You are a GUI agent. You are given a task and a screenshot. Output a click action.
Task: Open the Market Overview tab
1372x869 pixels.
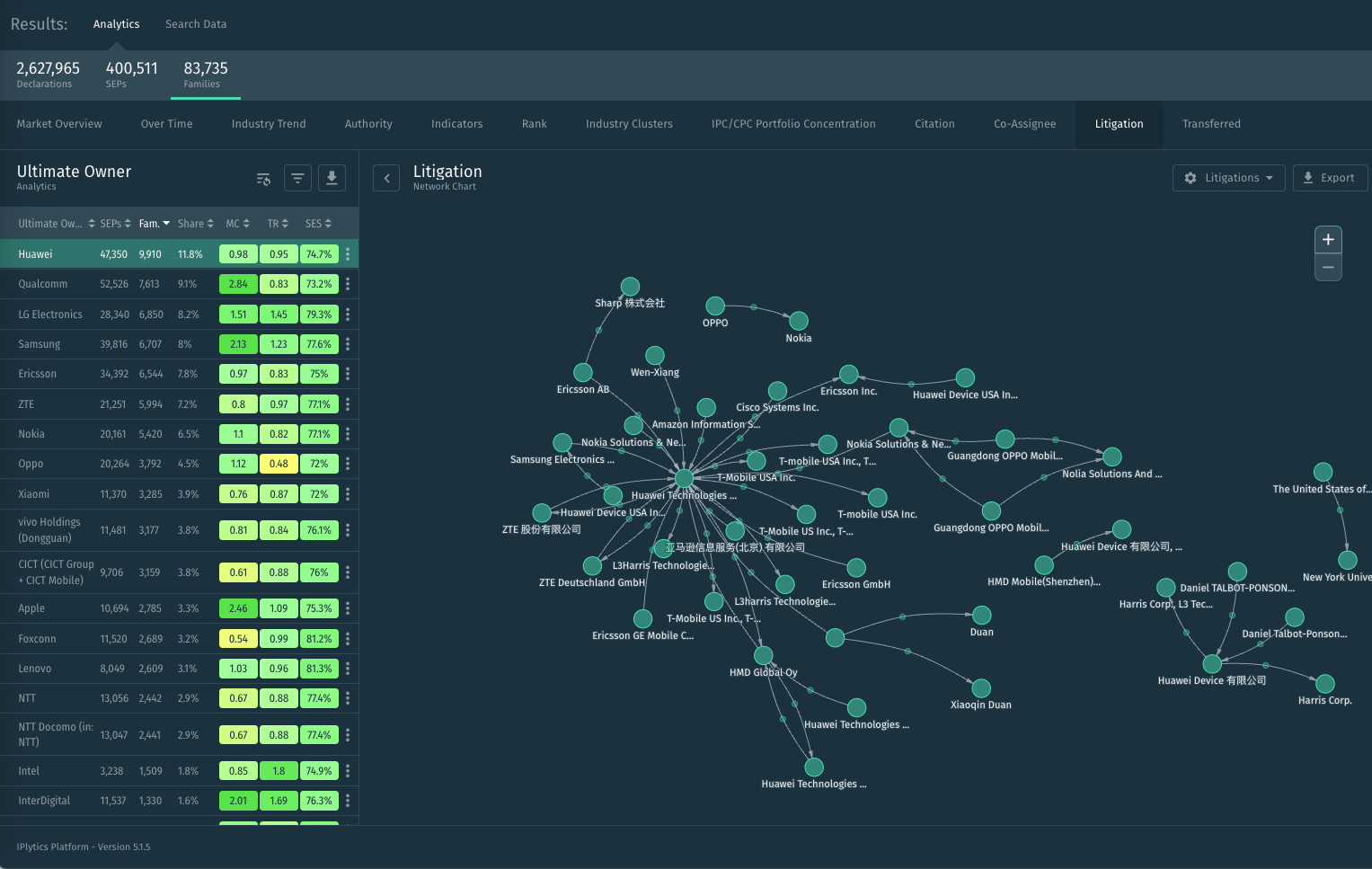pyautogui.click(x=59, y=124)
